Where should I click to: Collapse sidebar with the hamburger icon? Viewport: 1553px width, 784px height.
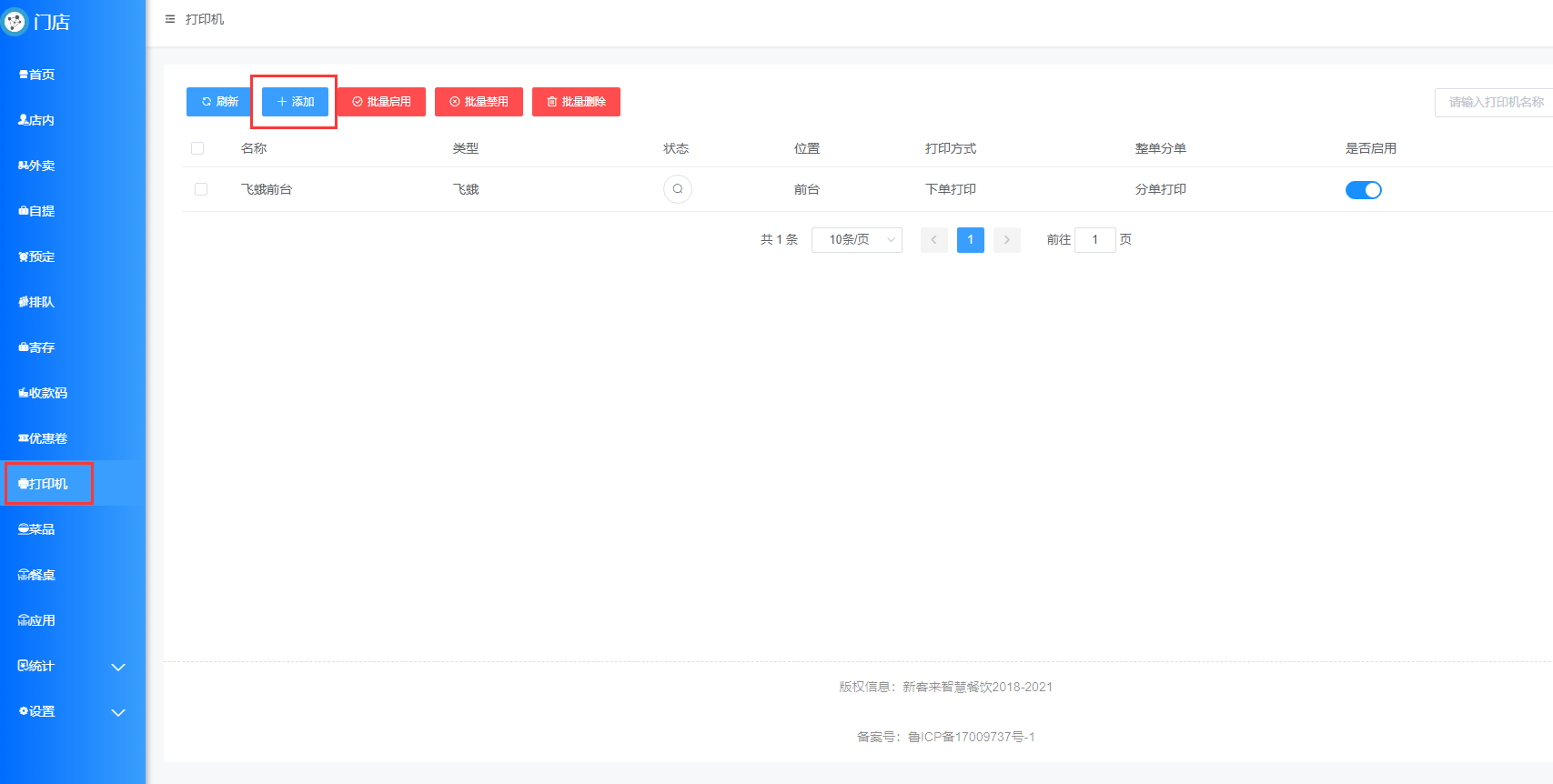(x=170, y=19)
